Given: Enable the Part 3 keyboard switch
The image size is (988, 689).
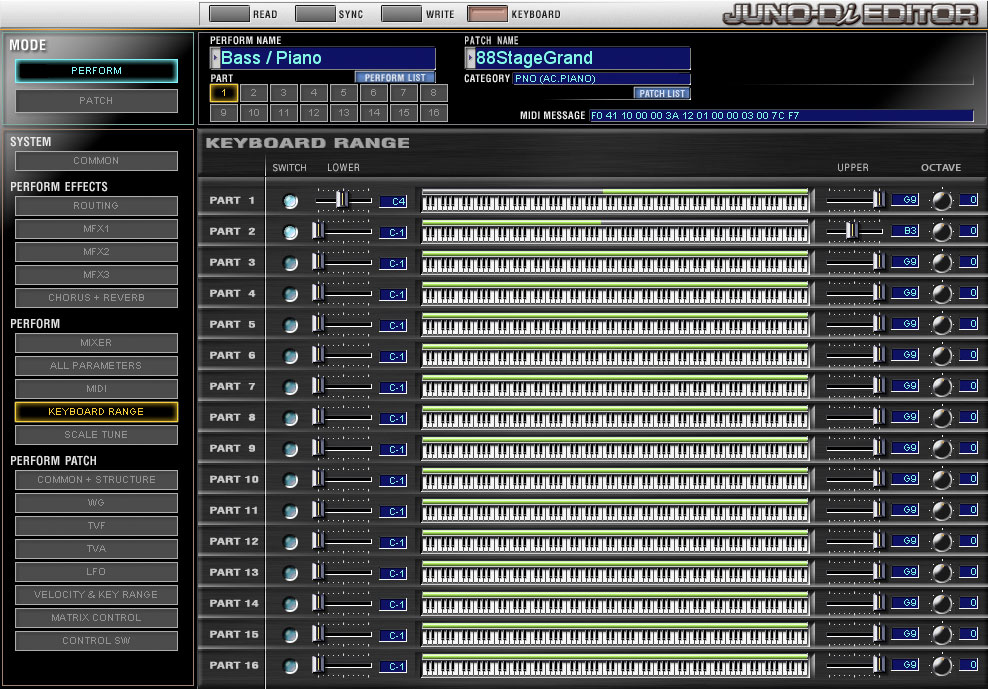Looking at the screenshot, I should click(x=290, y=263).
